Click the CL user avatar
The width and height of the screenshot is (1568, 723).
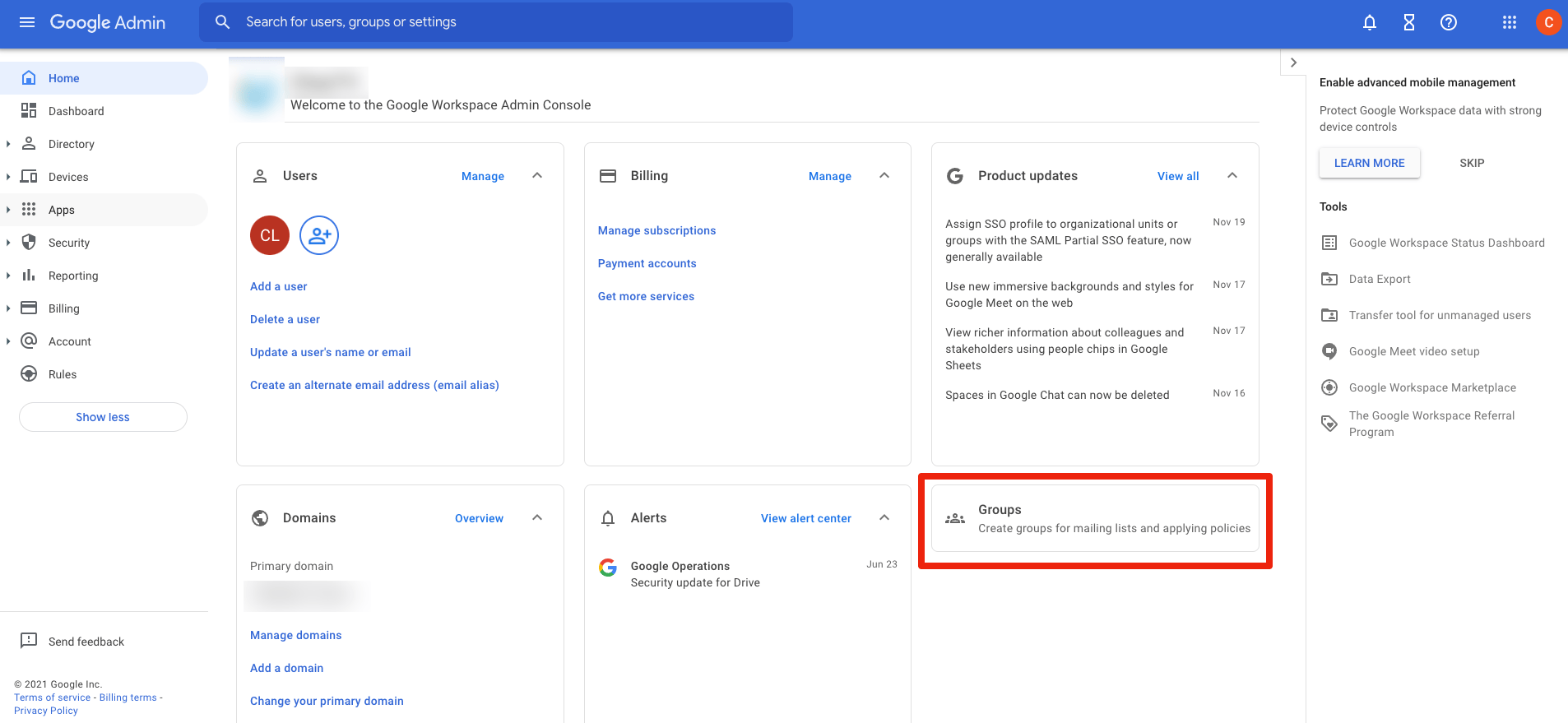point(270,235)
